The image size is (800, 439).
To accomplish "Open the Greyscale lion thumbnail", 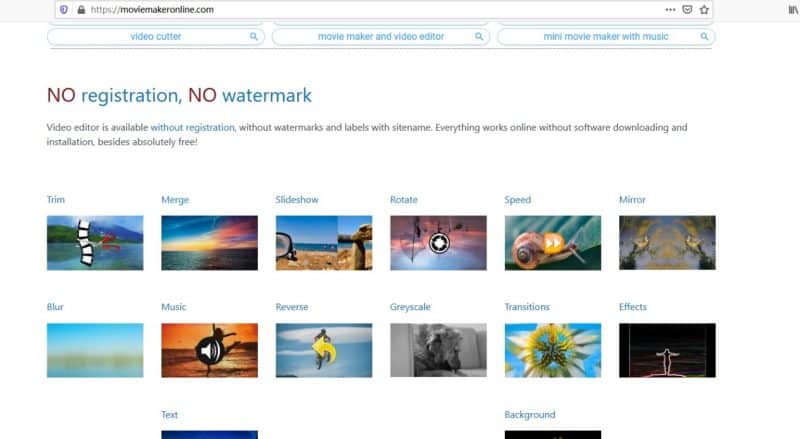I will [438, 350].
